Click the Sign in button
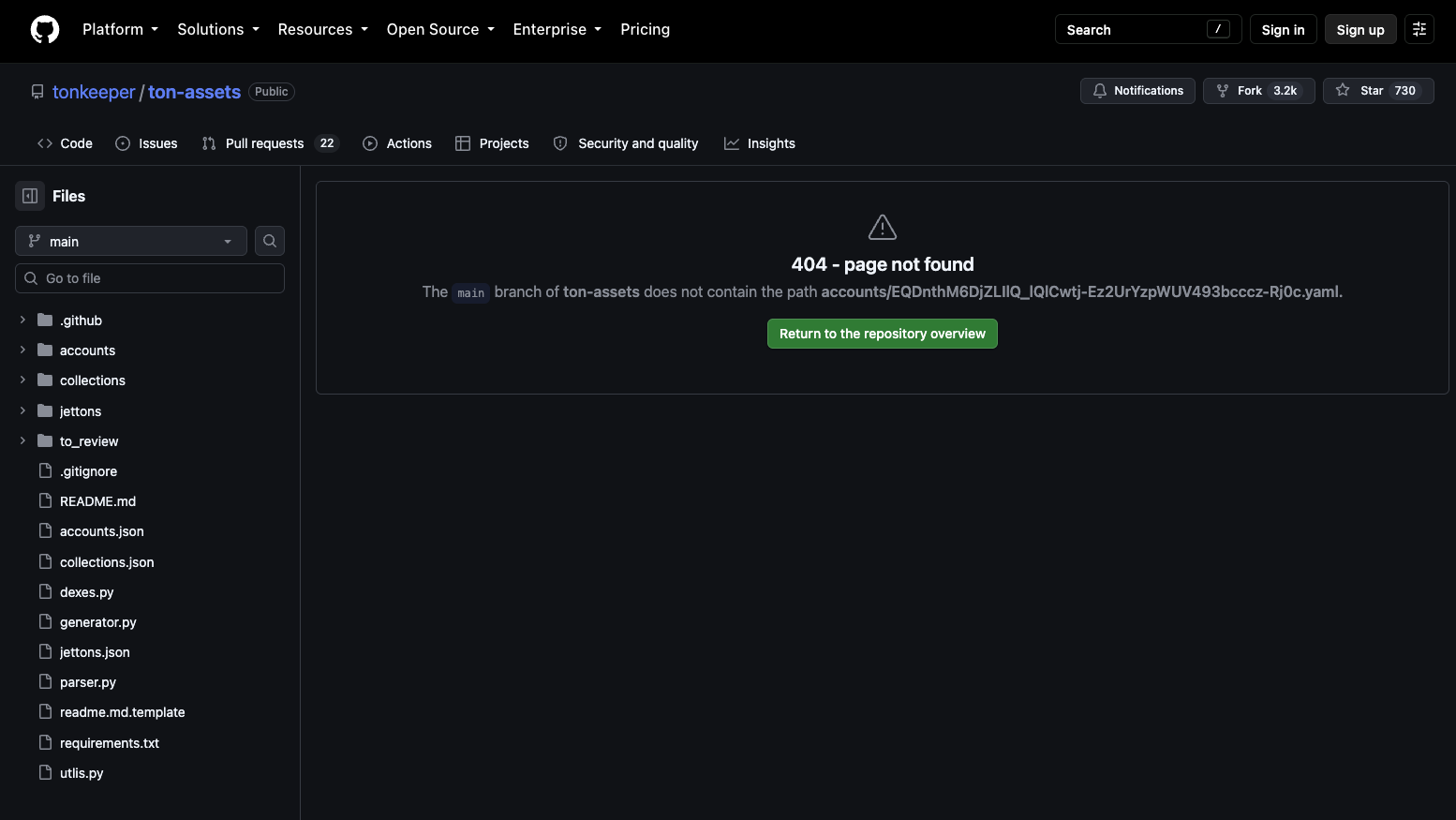 pyautogui.click(x=1283, y=29)
